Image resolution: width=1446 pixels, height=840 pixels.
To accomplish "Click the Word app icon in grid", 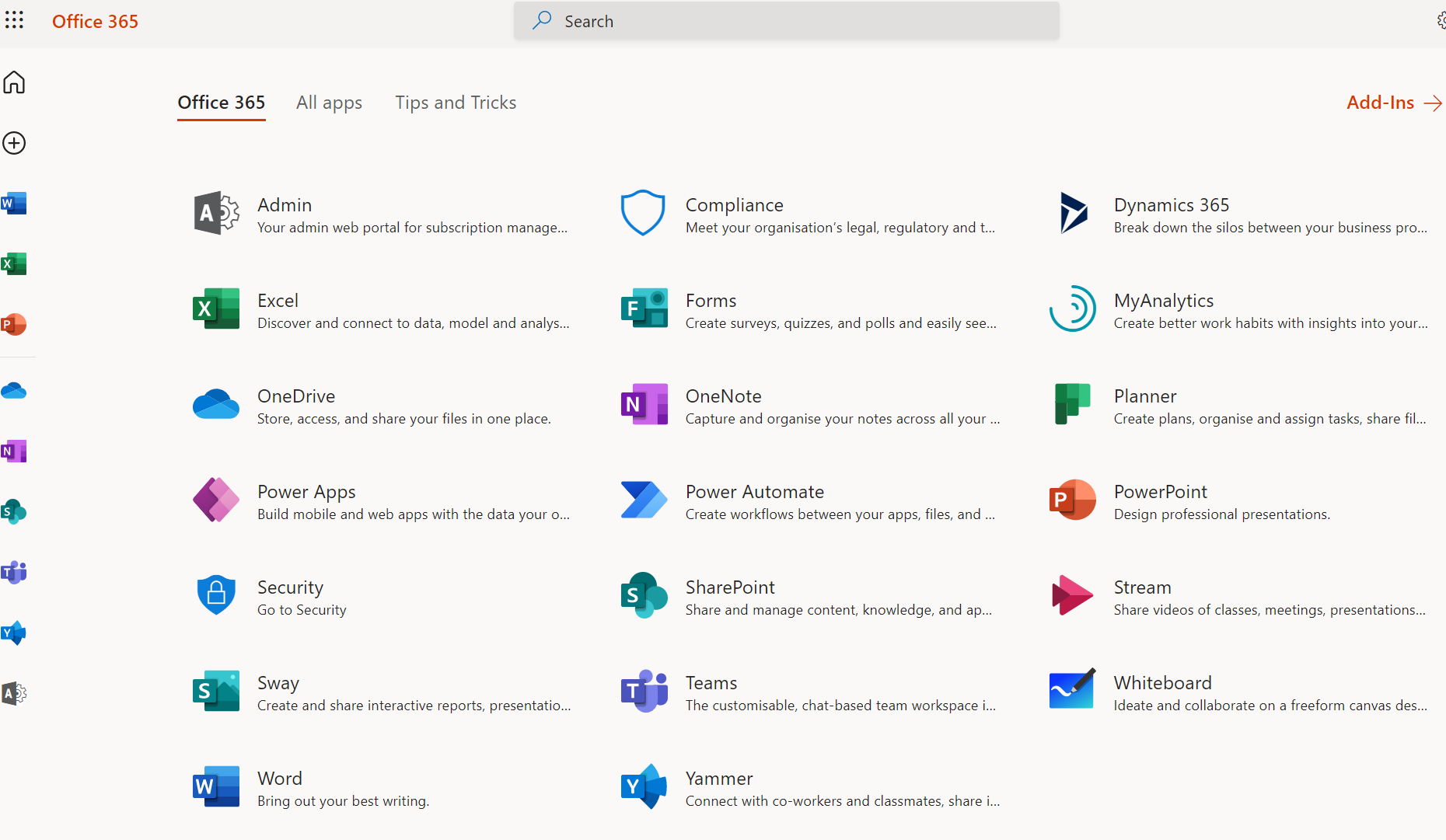I will [x=216, y=786].
